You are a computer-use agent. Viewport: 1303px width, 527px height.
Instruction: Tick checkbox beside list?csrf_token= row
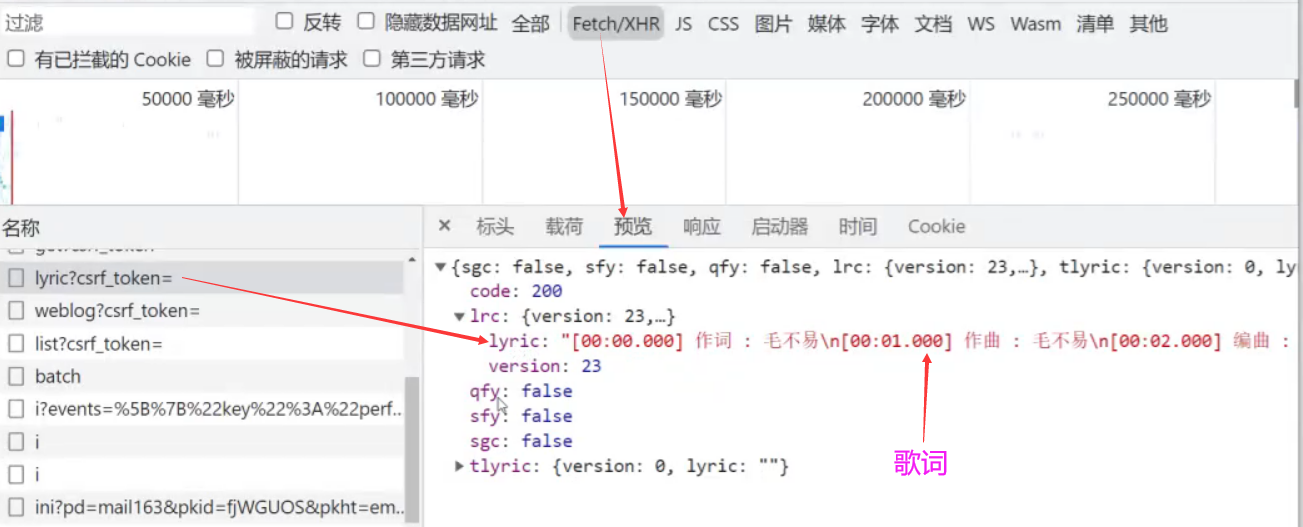[16, 344]
